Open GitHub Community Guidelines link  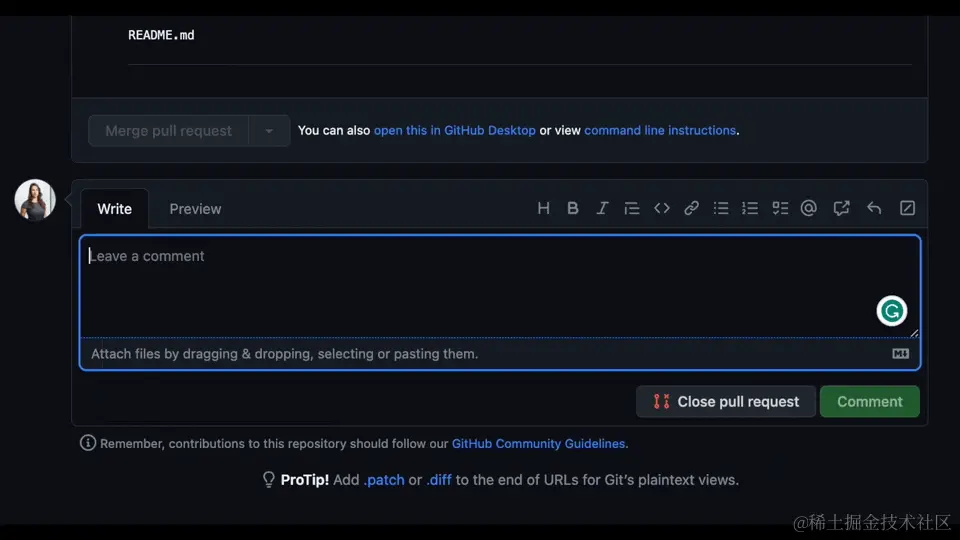click(538, 443)
